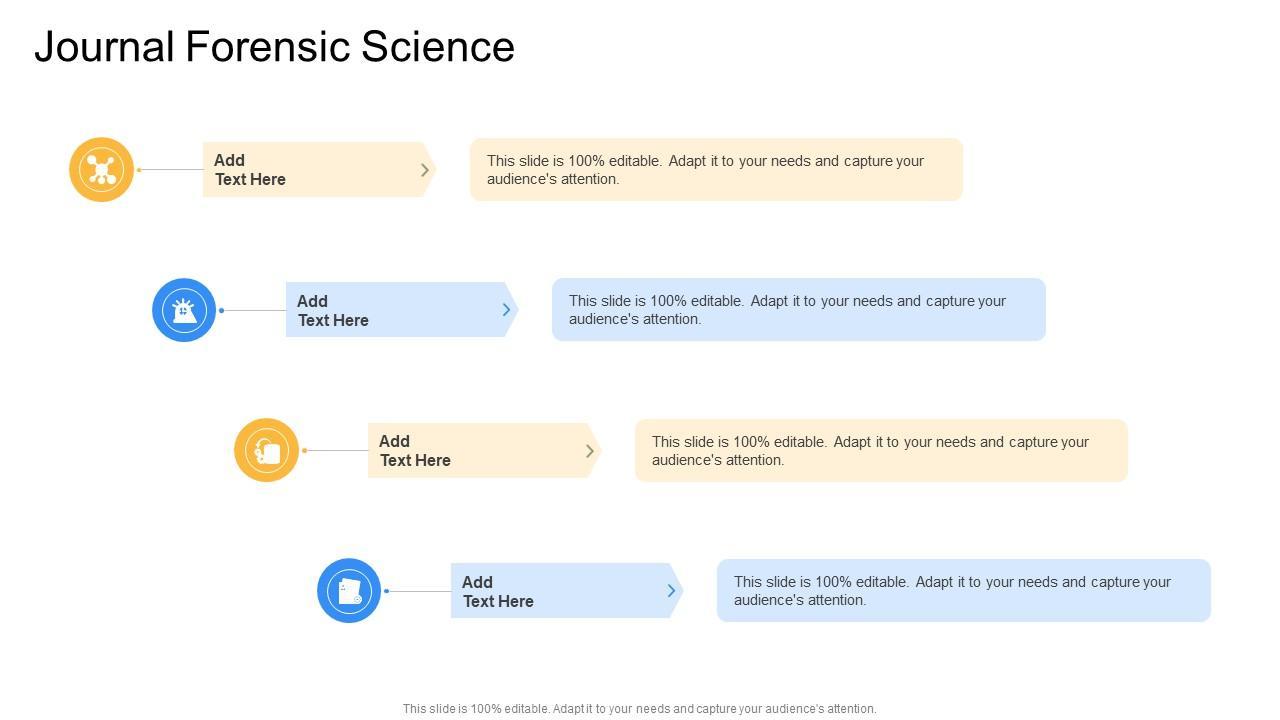Click the chevron on the first blue label
The width and height of the screenshot is (1280, 720).
(507, 310)
